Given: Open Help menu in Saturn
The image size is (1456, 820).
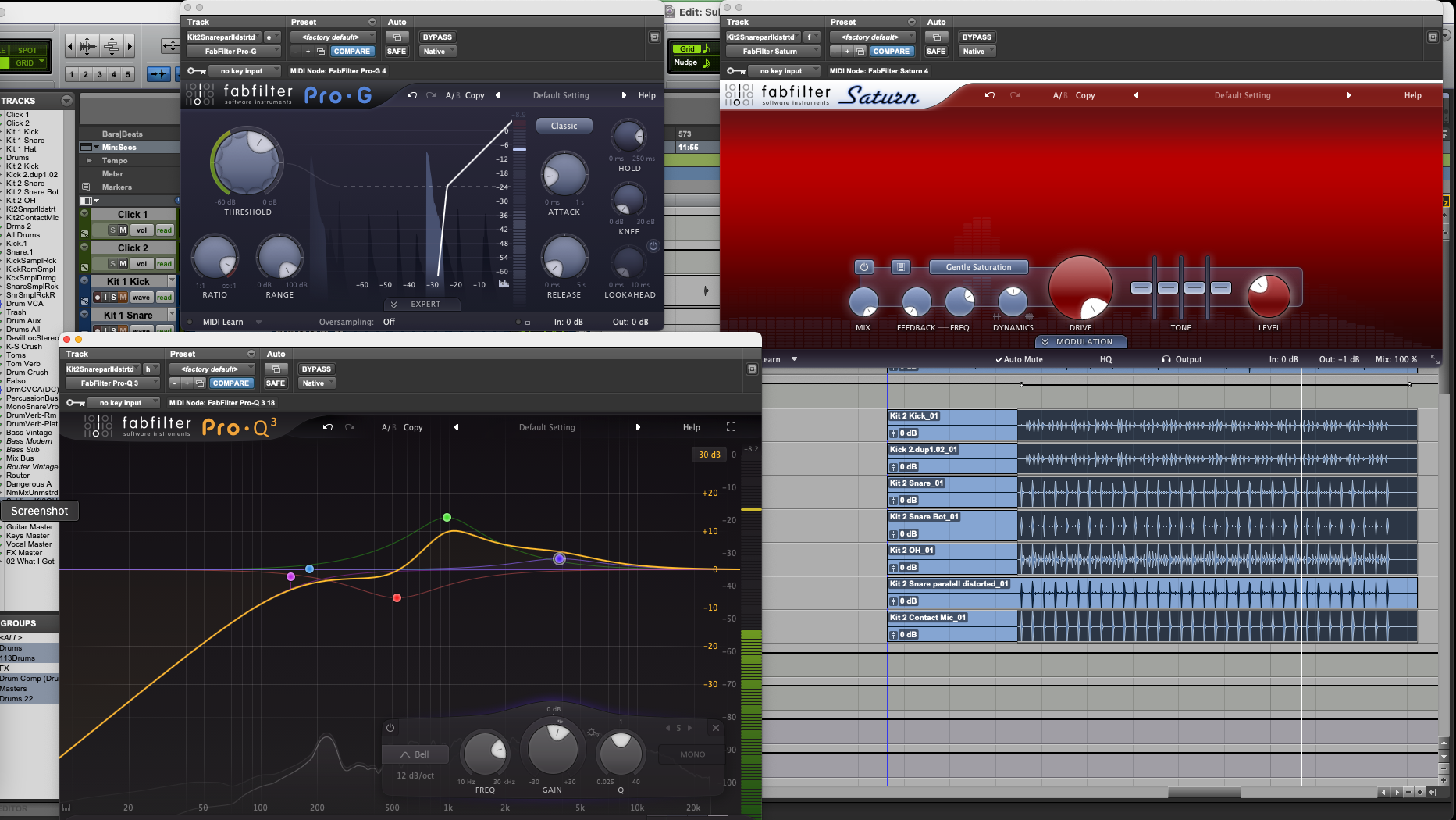Looking at the screenshot, I should tap(1412, 95).
